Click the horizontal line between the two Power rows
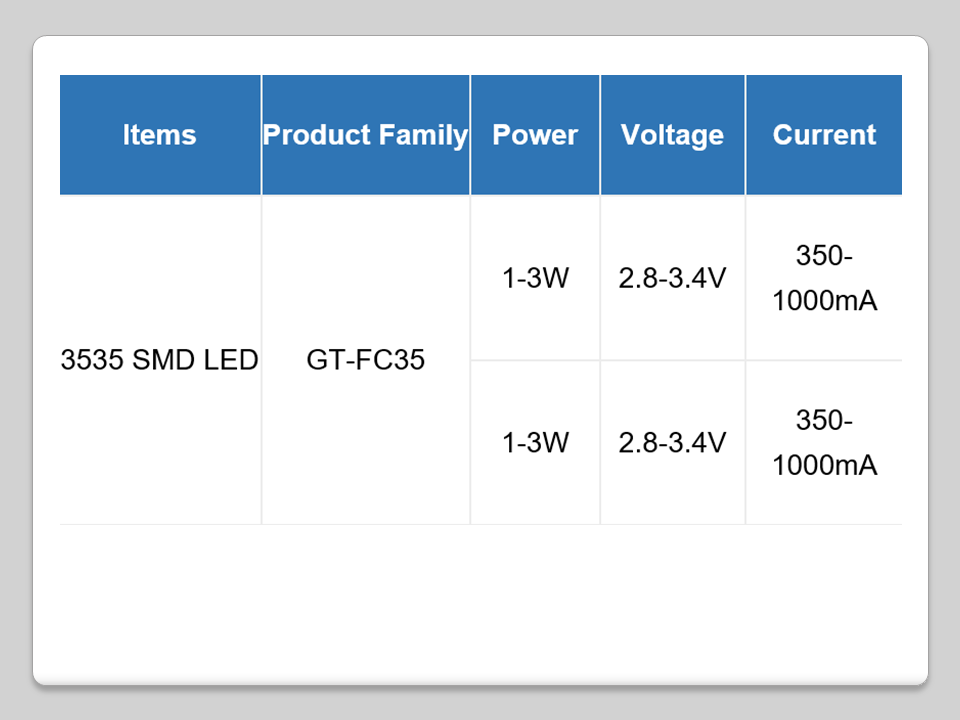 pyautogui.click(x=535, y=360)
